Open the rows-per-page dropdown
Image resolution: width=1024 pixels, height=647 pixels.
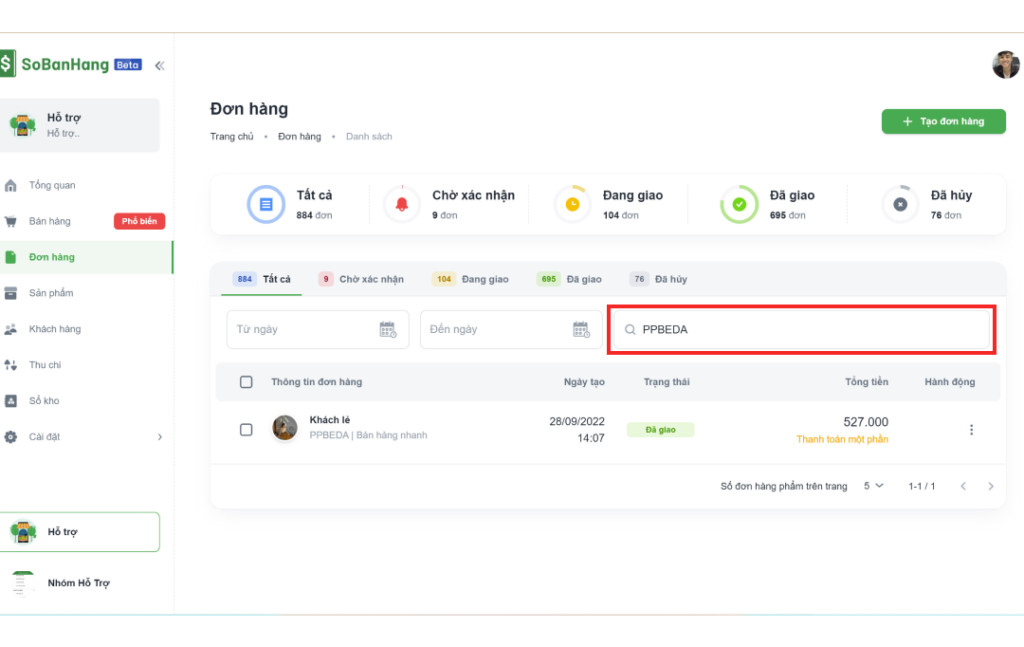point(873,486)
